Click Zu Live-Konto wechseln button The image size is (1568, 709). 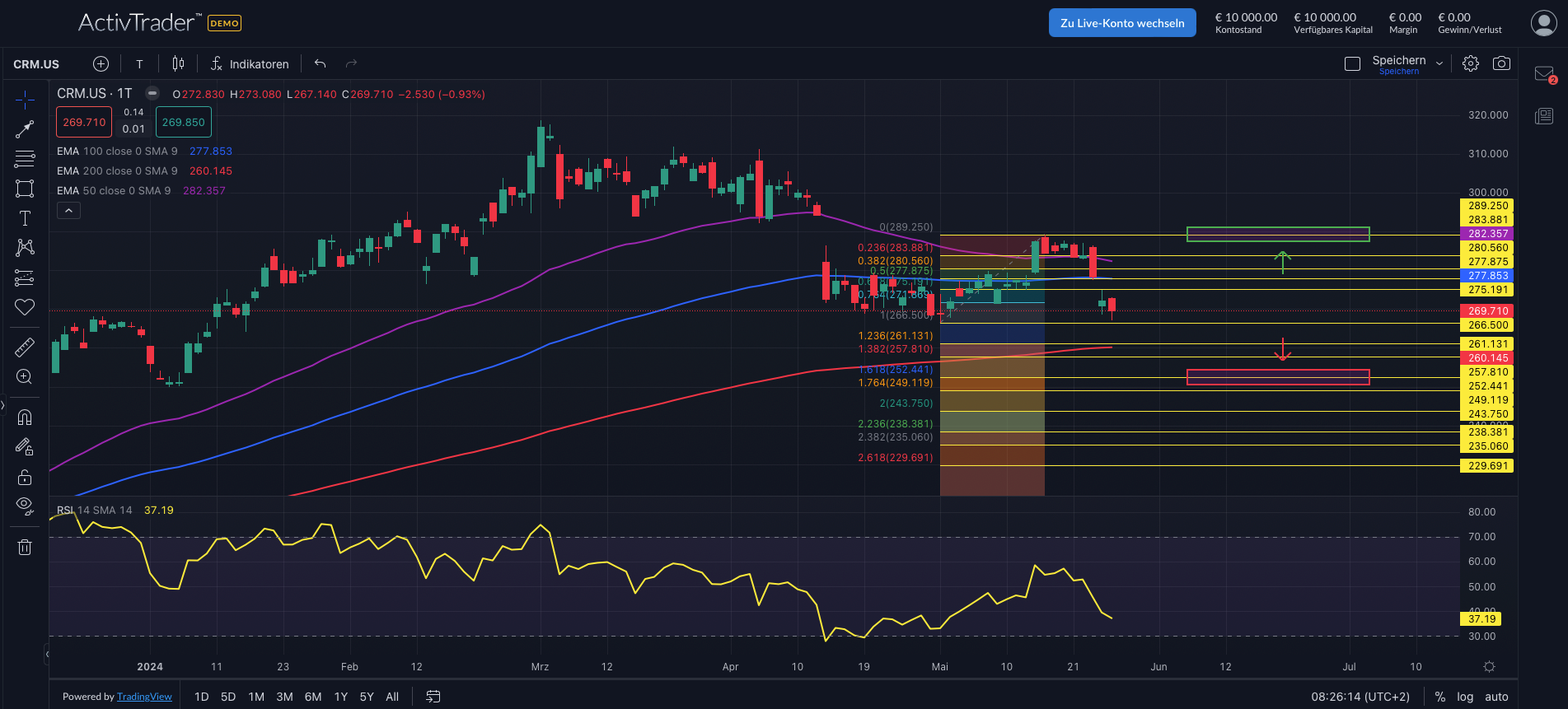tap(1122, 23)
